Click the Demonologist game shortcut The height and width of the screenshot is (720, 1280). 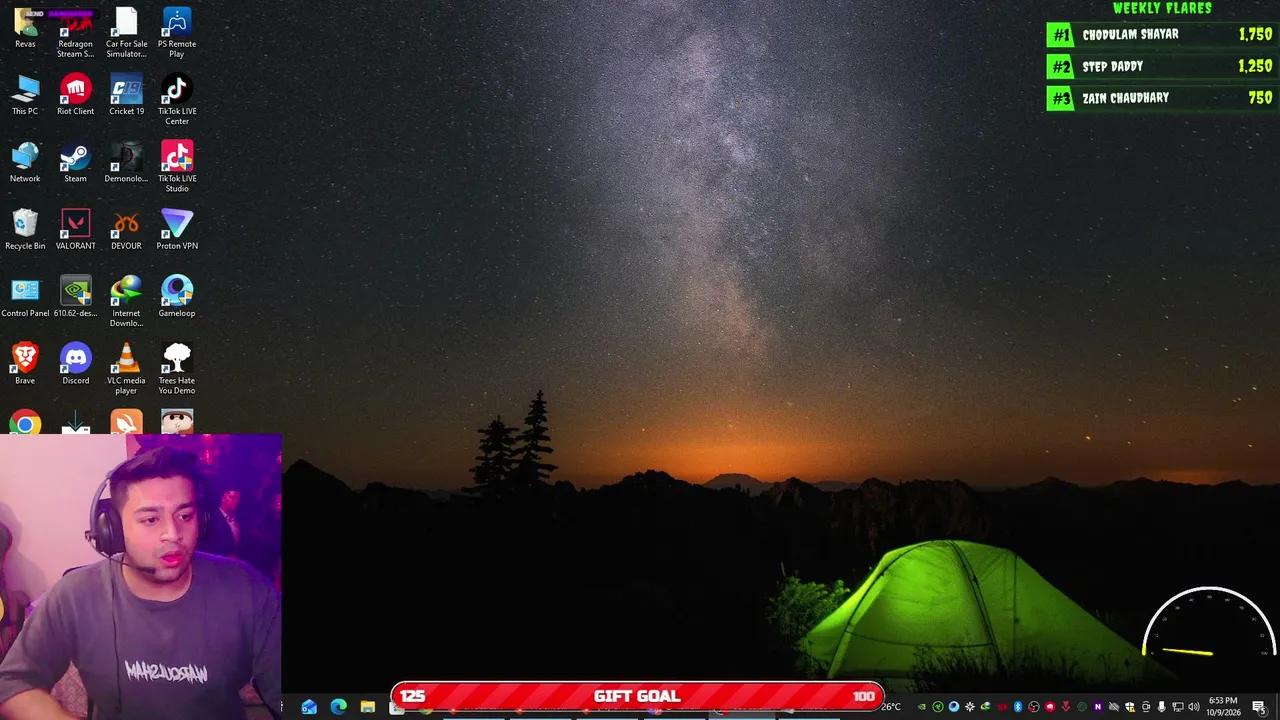(126, 163)
